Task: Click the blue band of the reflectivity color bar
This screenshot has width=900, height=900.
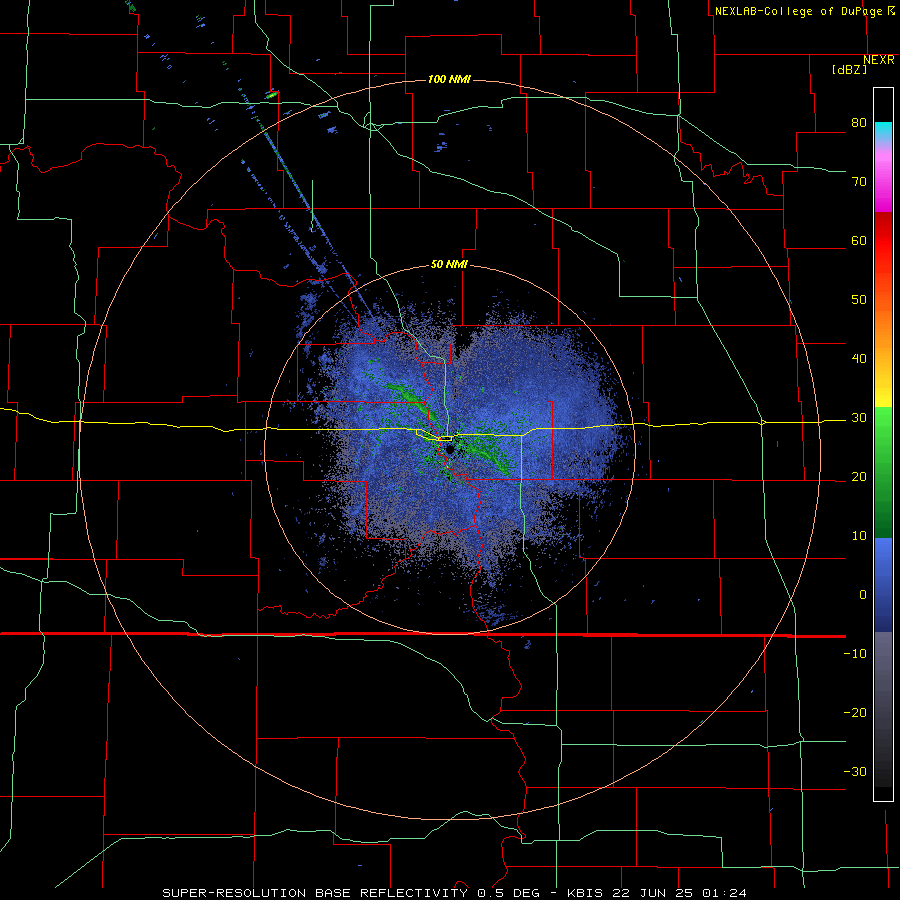Action: (x=883, y=585)
